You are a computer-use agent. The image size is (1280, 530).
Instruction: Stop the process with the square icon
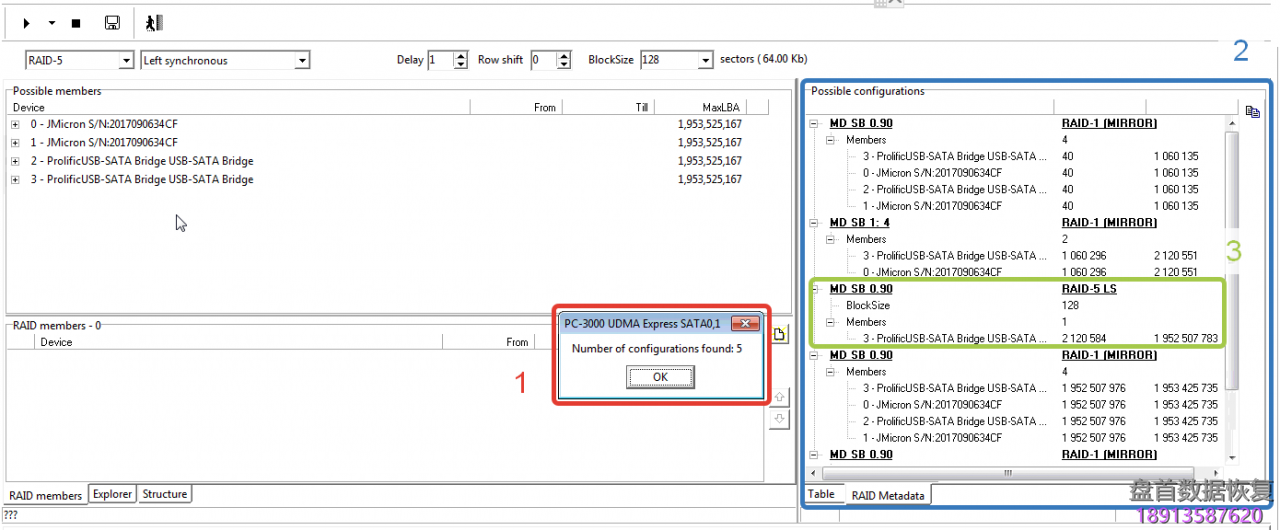76,22
